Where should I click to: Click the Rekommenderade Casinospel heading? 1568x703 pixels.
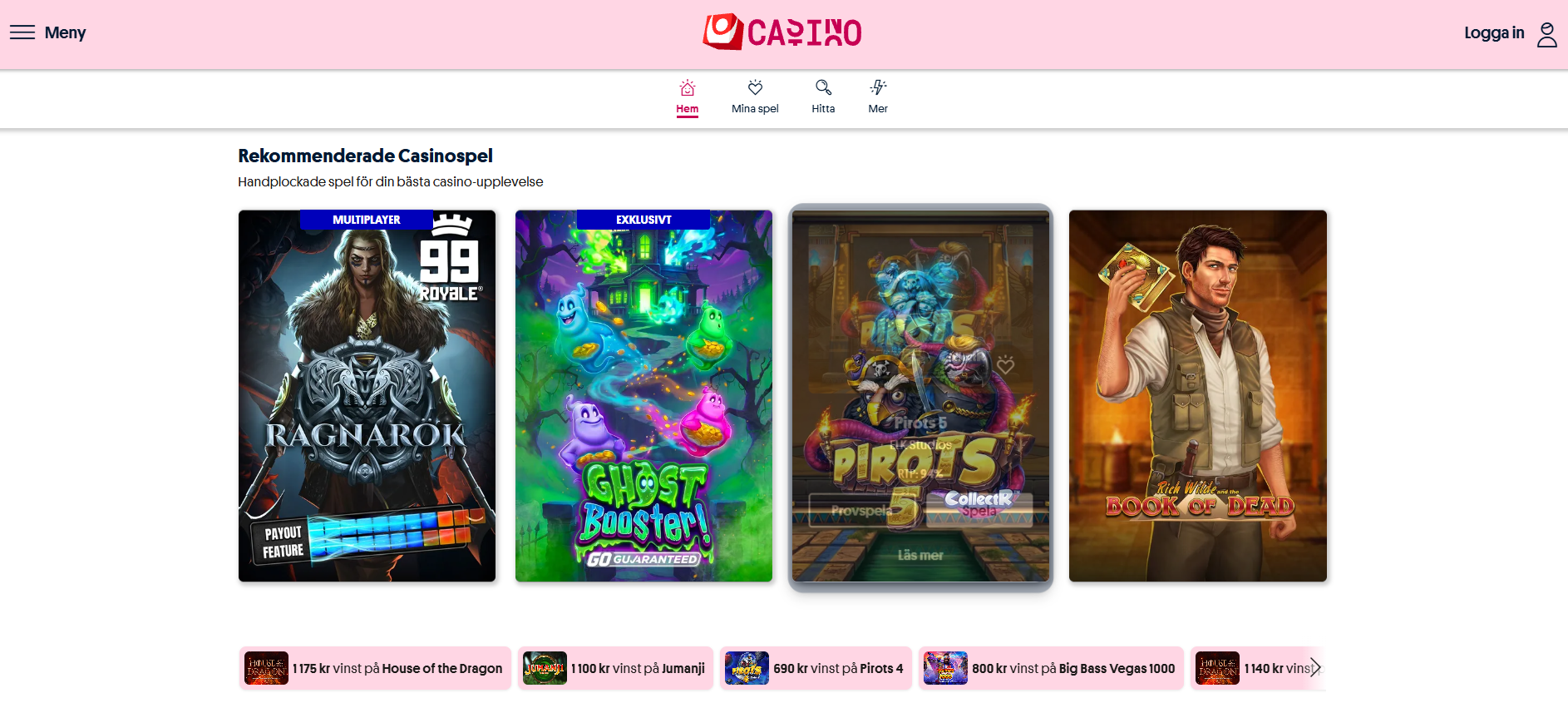[365, 156]
